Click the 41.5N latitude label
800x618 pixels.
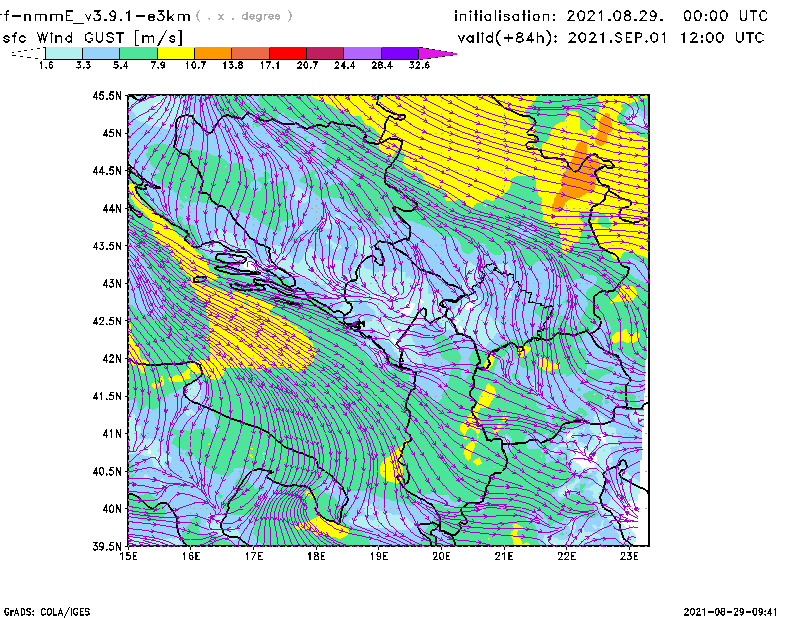(x=108, y=396)
